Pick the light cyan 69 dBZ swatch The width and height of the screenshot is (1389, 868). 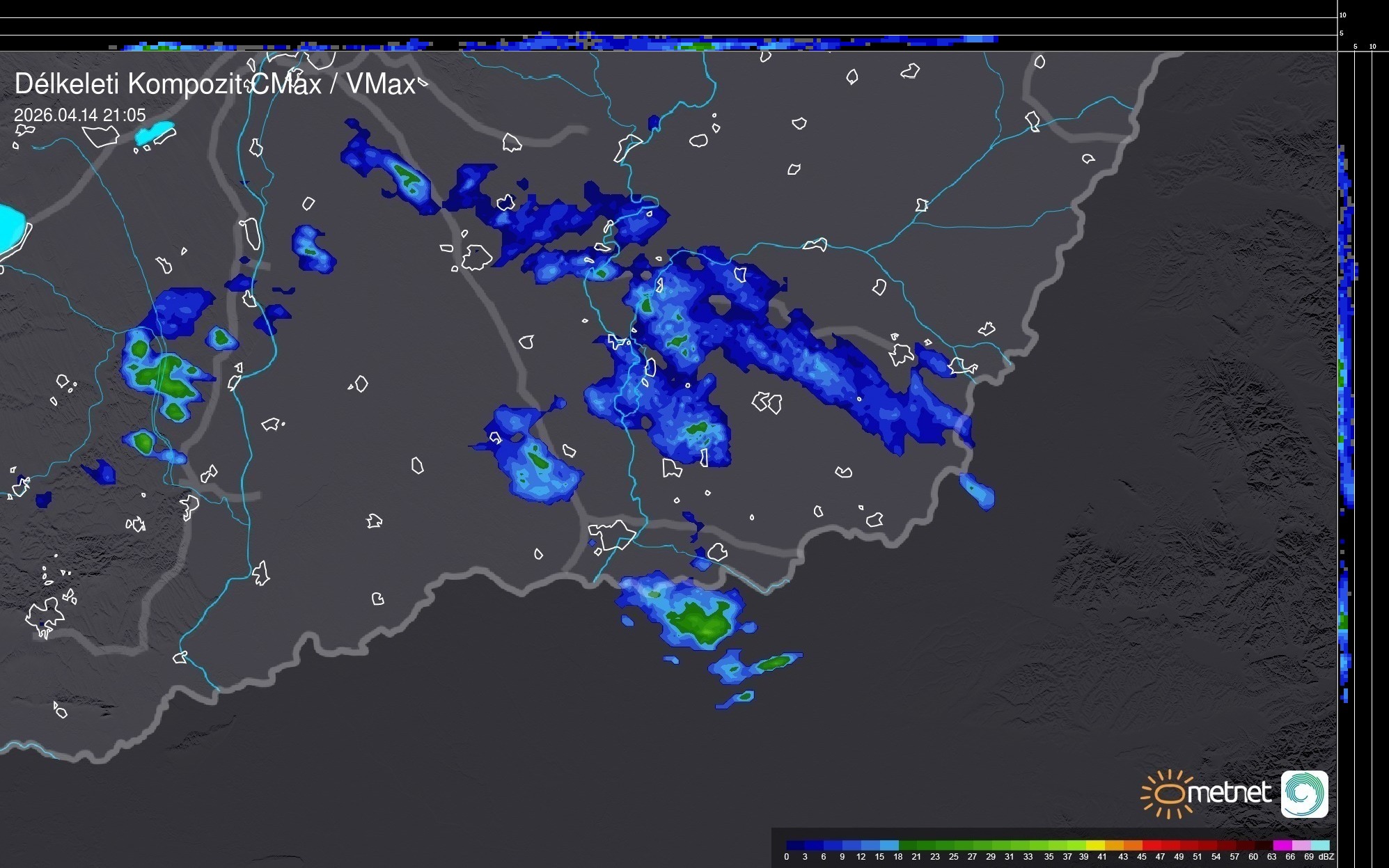[1321, 845]
